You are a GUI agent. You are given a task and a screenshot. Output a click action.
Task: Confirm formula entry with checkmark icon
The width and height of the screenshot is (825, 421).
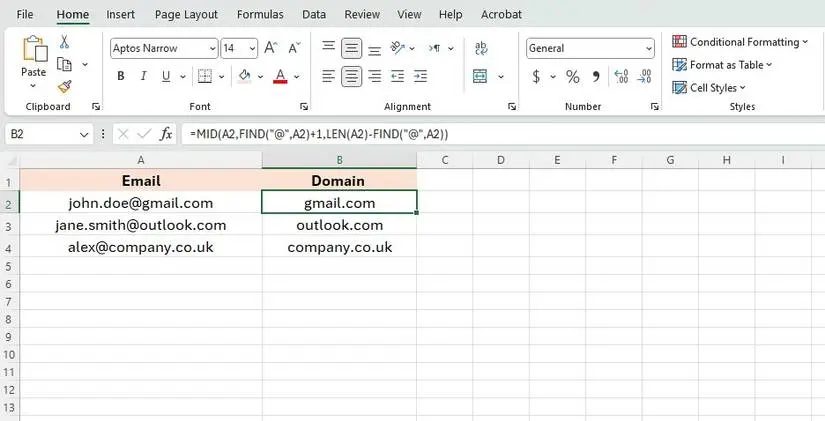tap(144, 134)
